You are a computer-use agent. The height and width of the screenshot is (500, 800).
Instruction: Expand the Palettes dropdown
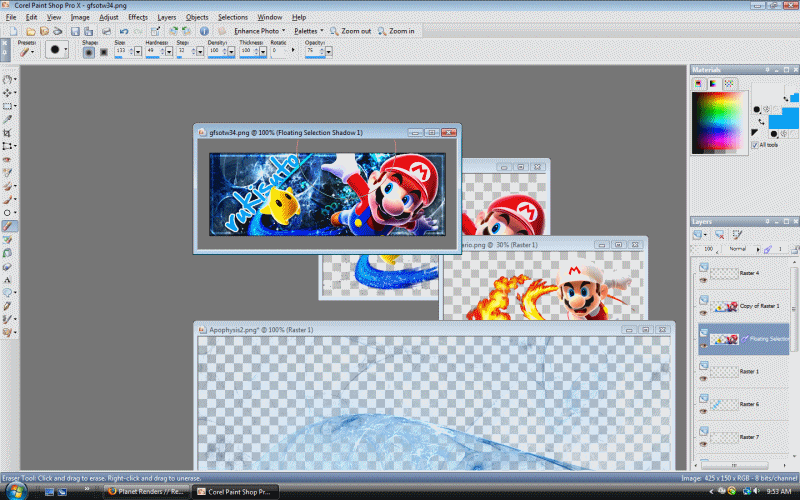tap(308, 31)
